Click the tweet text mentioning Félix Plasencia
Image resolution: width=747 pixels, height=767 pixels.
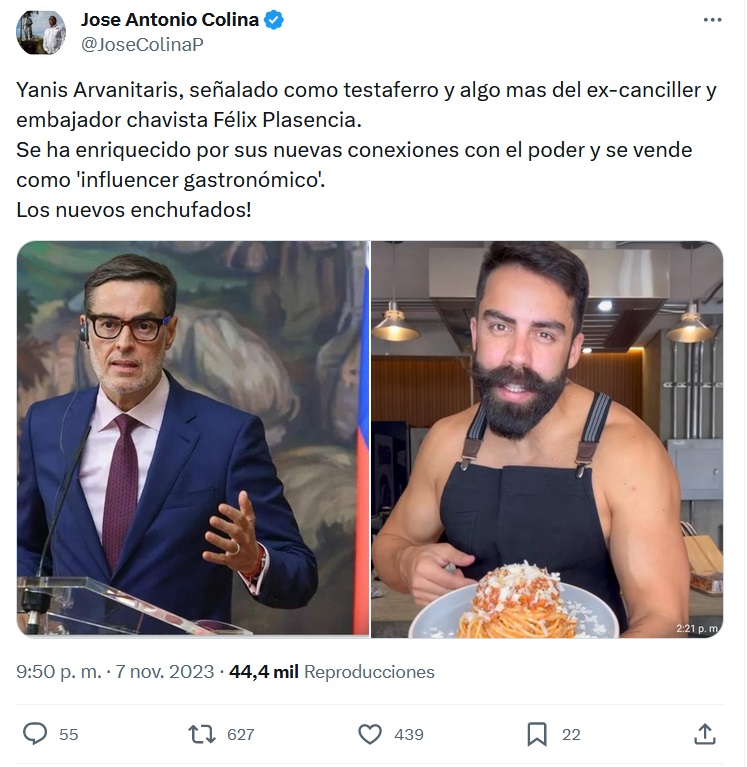point(366,150)
